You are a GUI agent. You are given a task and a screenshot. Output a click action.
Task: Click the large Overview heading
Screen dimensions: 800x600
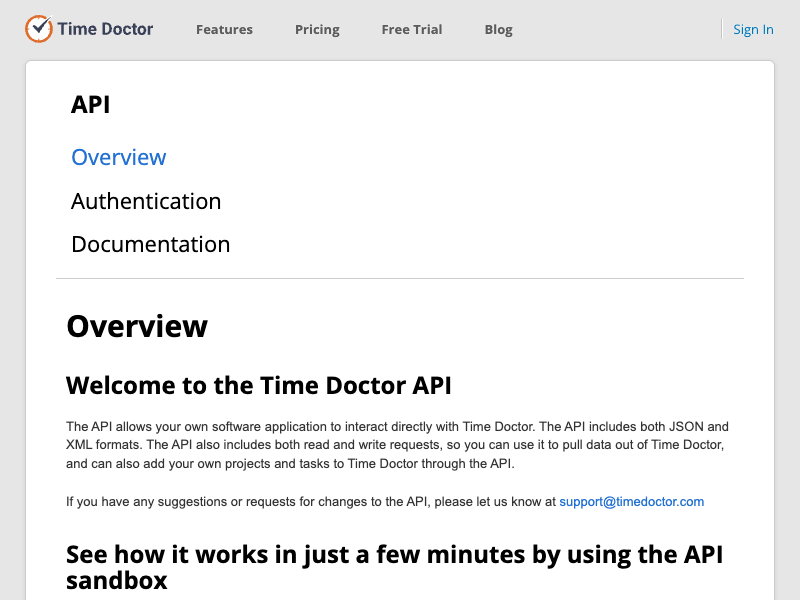tap(137, 326)
